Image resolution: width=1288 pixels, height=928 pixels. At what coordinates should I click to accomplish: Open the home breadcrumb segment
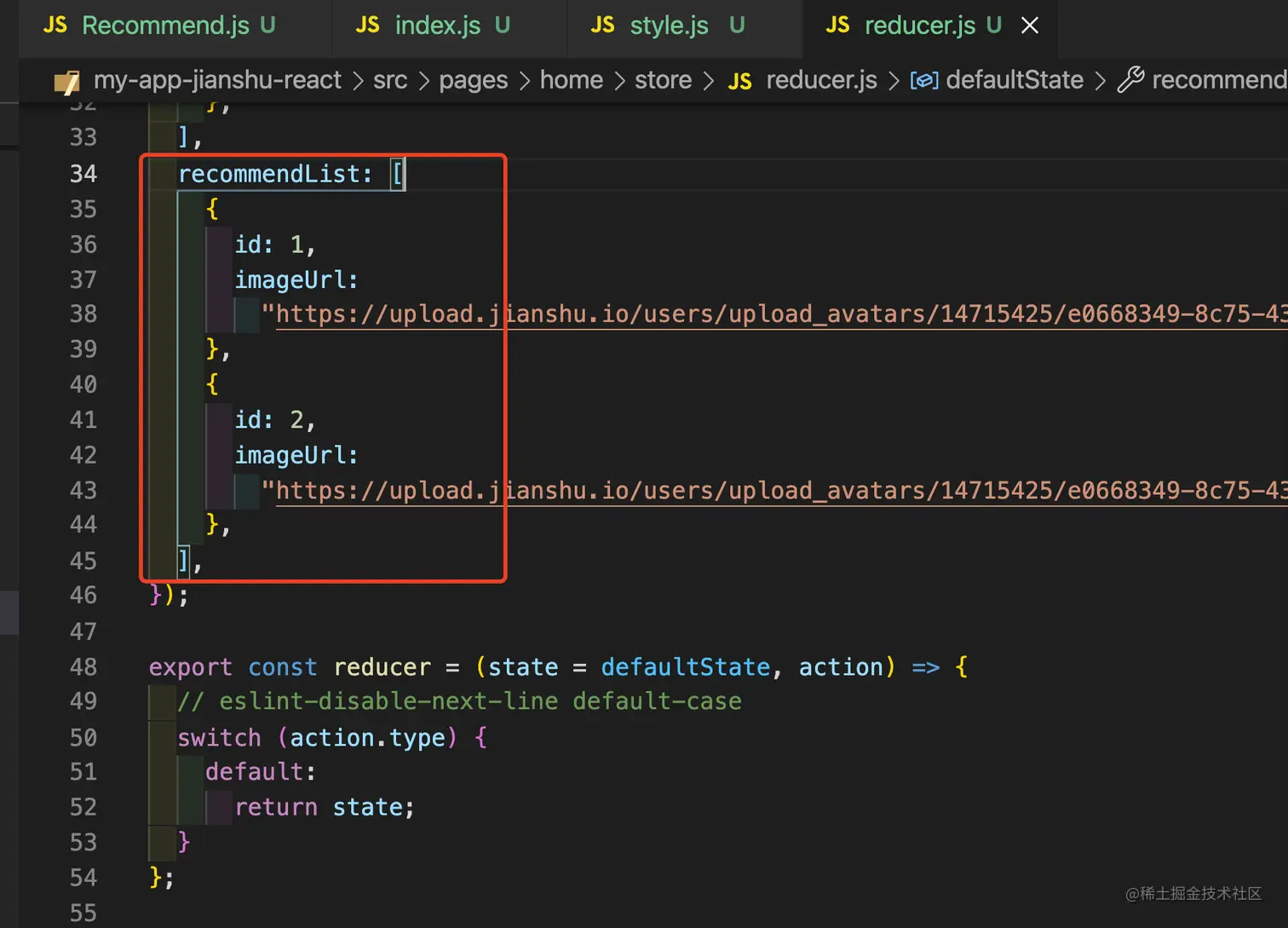[x=571, y=80]
